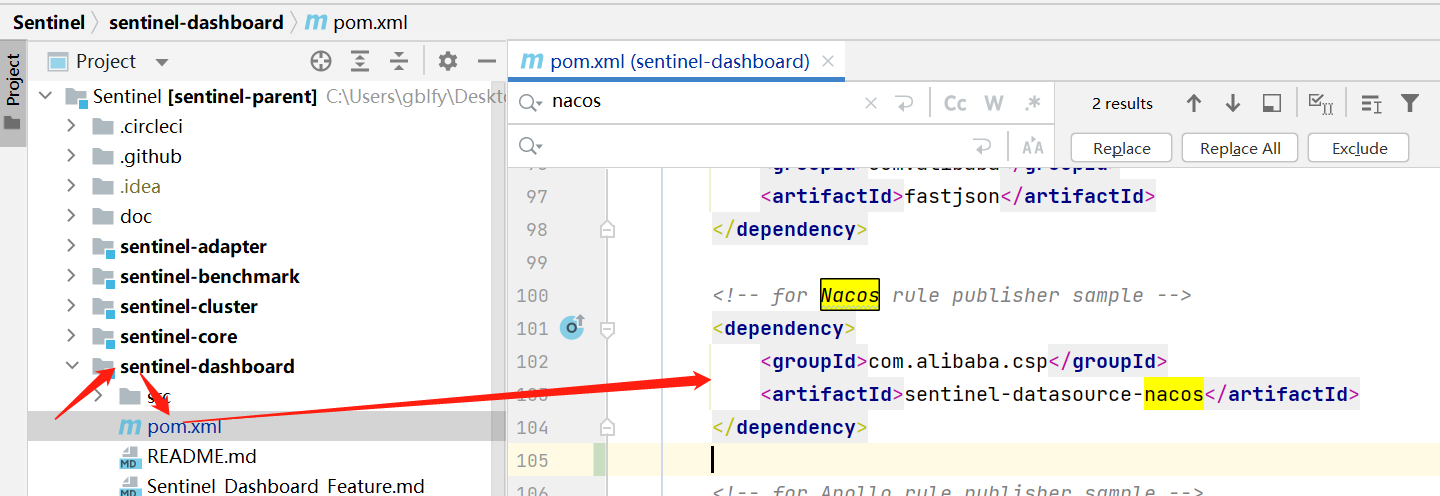Close the pom.xml editor tab
Screen dimensions: 1440x496
(828, 61)
